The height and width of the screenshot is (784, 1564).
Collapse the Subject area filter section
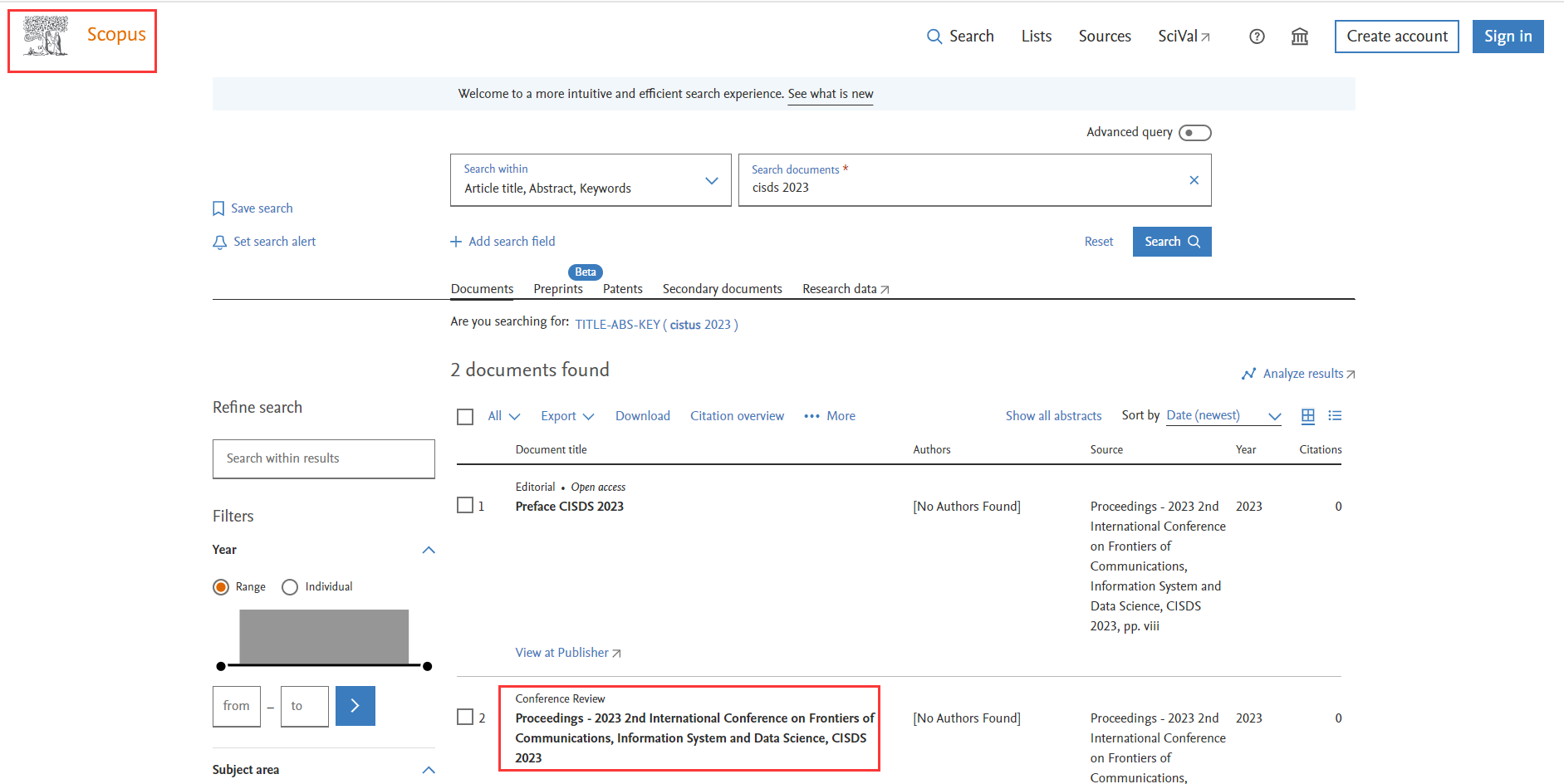(429, 770)
